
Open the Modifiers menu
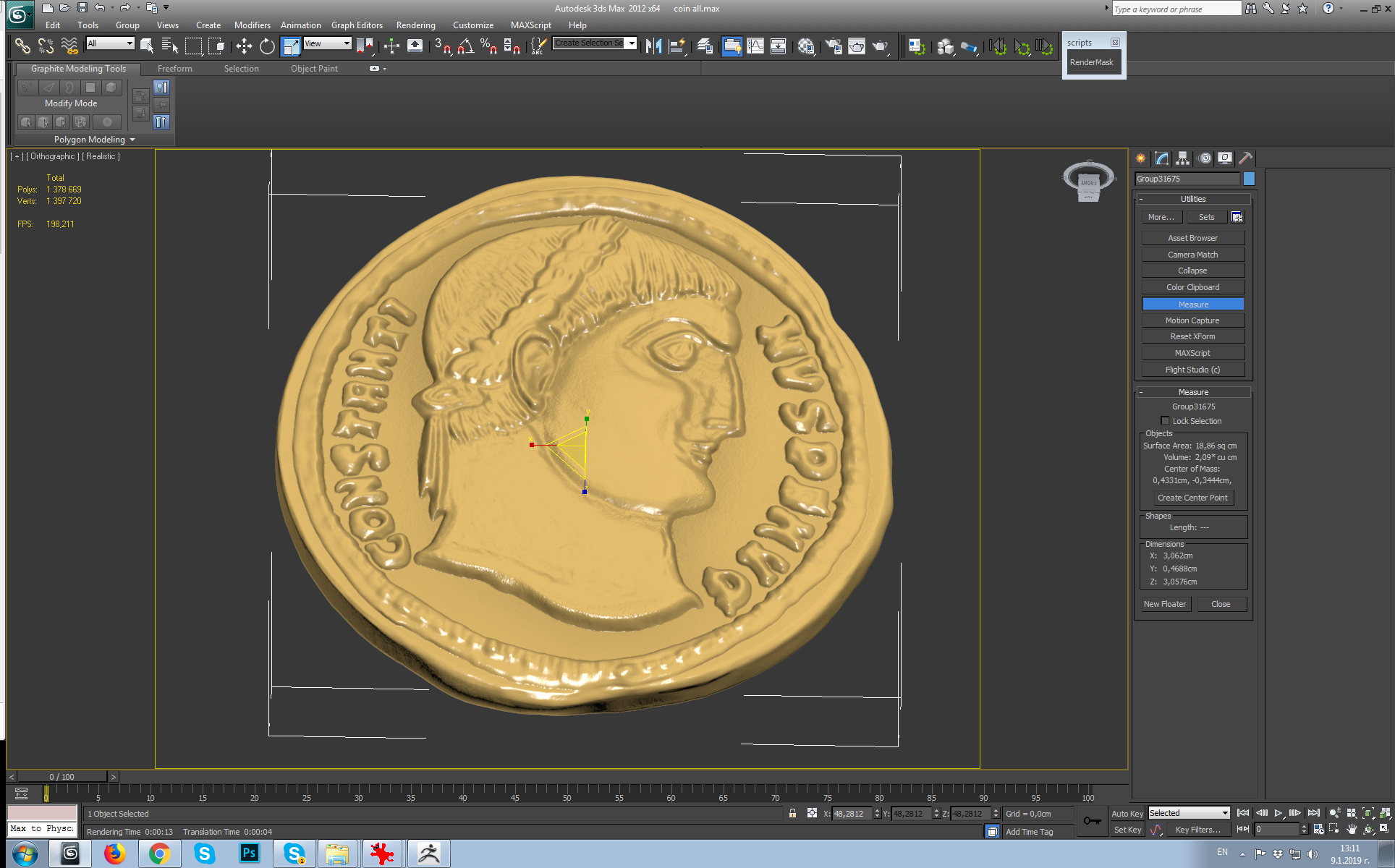tap(252, 25)
